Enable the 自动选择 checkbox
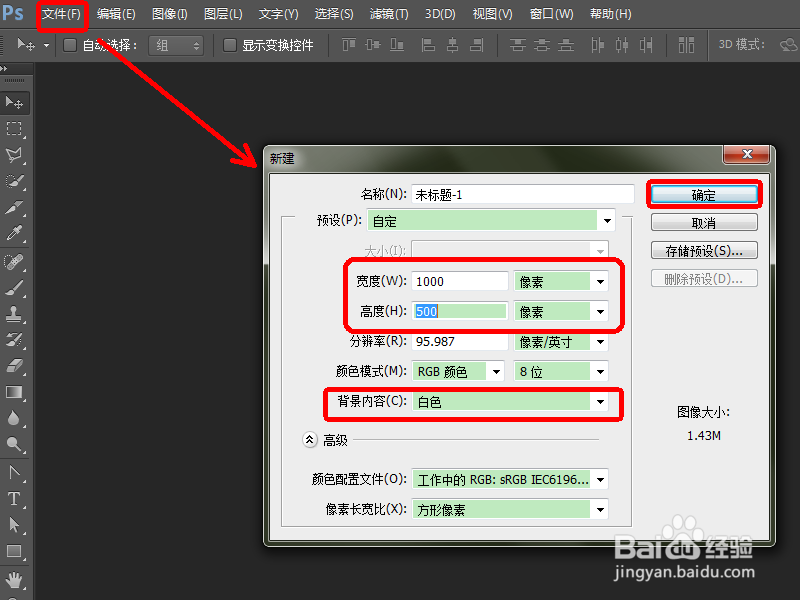This screenshot has width=800, height=600. pyautogui.click(x=70, y=45)
